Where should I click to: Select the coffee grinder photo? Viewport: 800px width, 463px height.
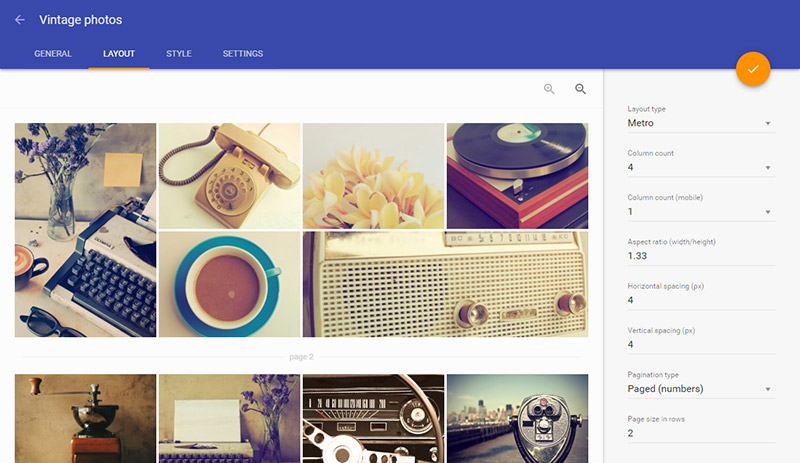85,419
